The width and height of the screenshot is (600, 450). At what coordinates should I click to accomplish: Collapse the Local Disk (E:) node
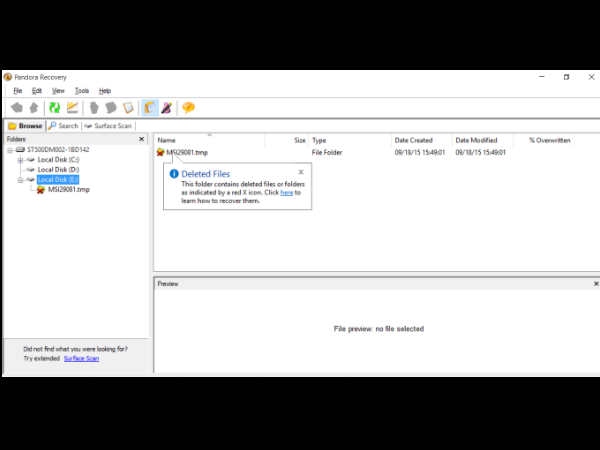pos(20,180)
